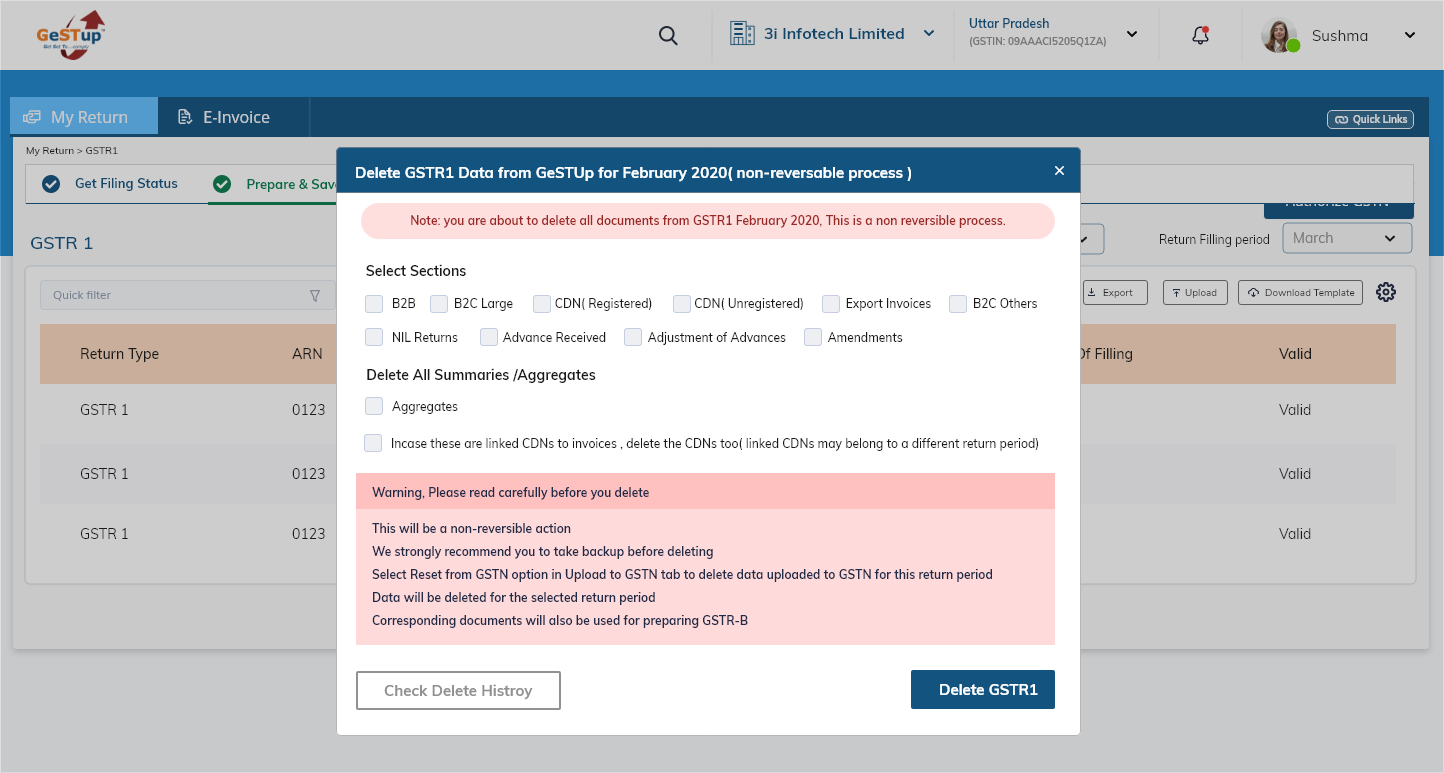Check the B2B section checkbox
The height and width of the screenshot is (773, 1444).
tap(374, 304)
